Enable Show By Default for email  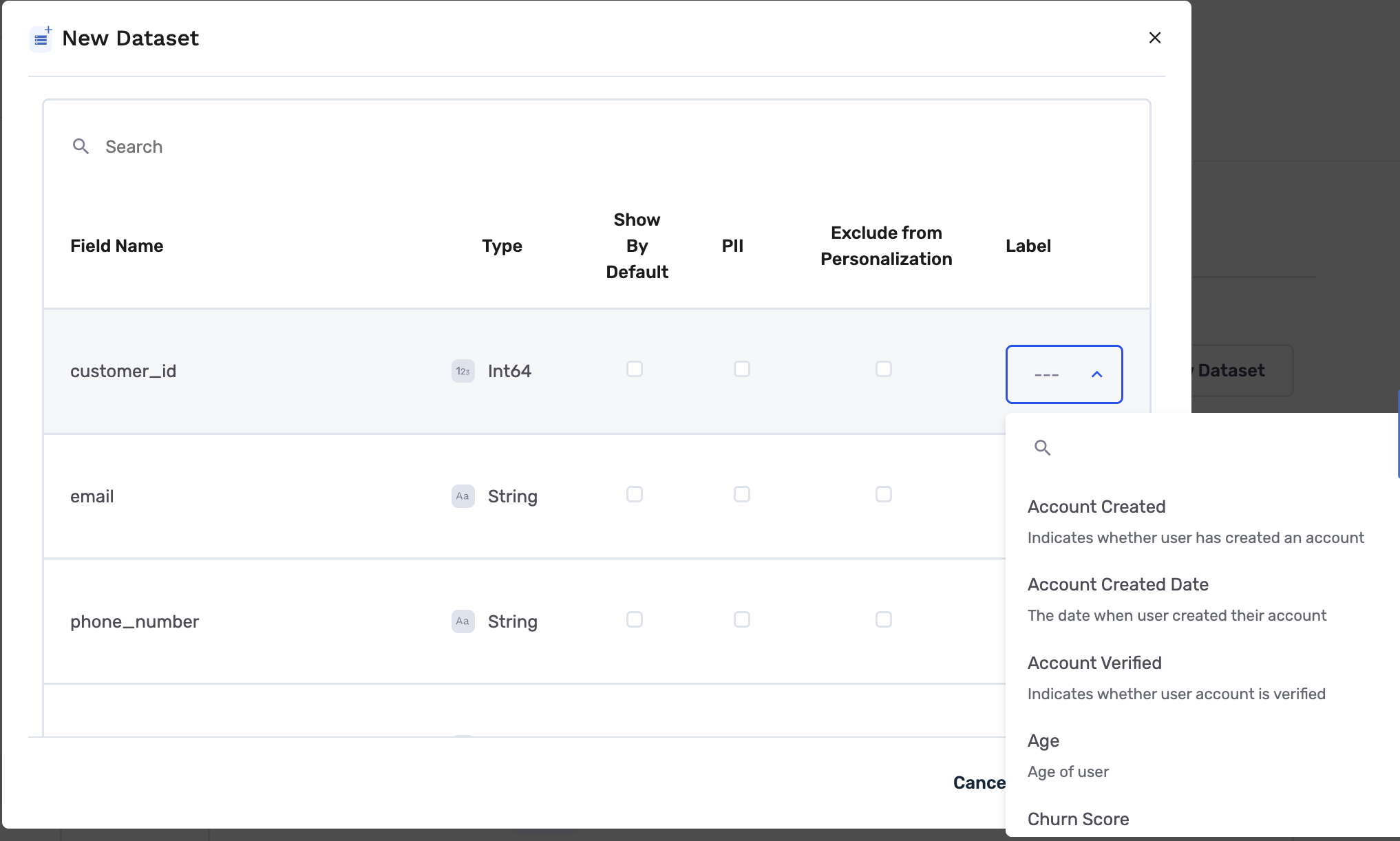click(635, 494)
